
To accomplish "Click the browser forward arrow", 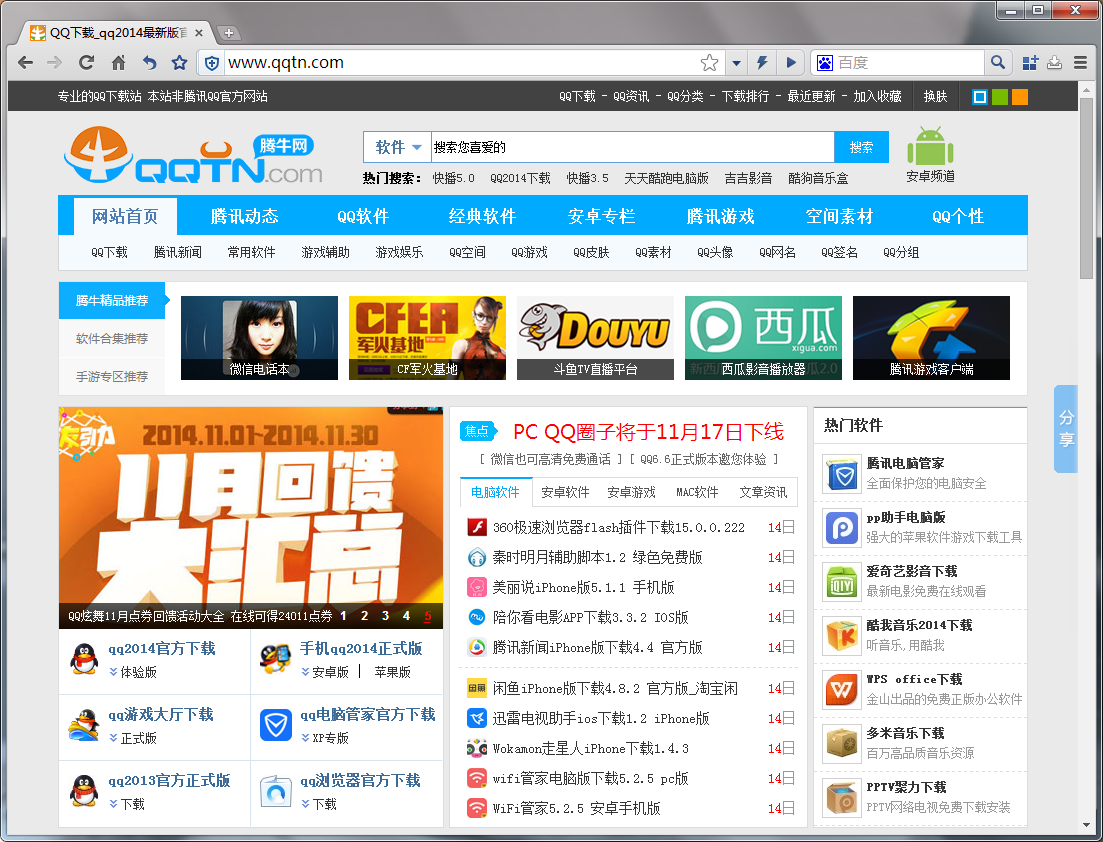I will [x=54, y=63].
